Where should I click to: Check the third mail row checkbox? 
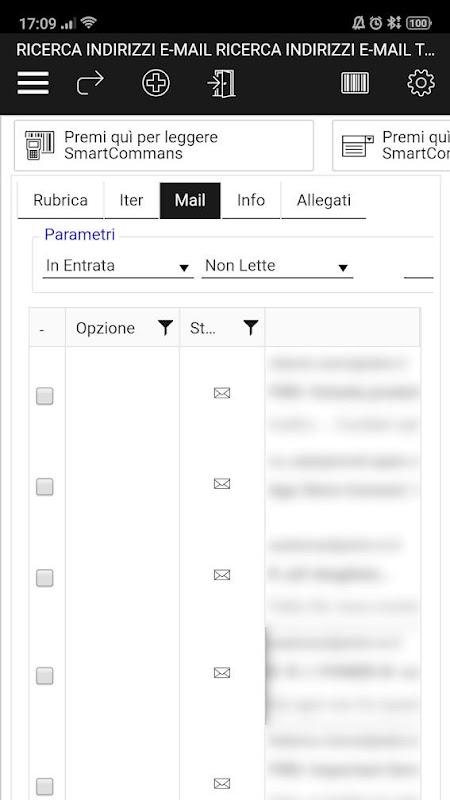(x=45, y=578)
